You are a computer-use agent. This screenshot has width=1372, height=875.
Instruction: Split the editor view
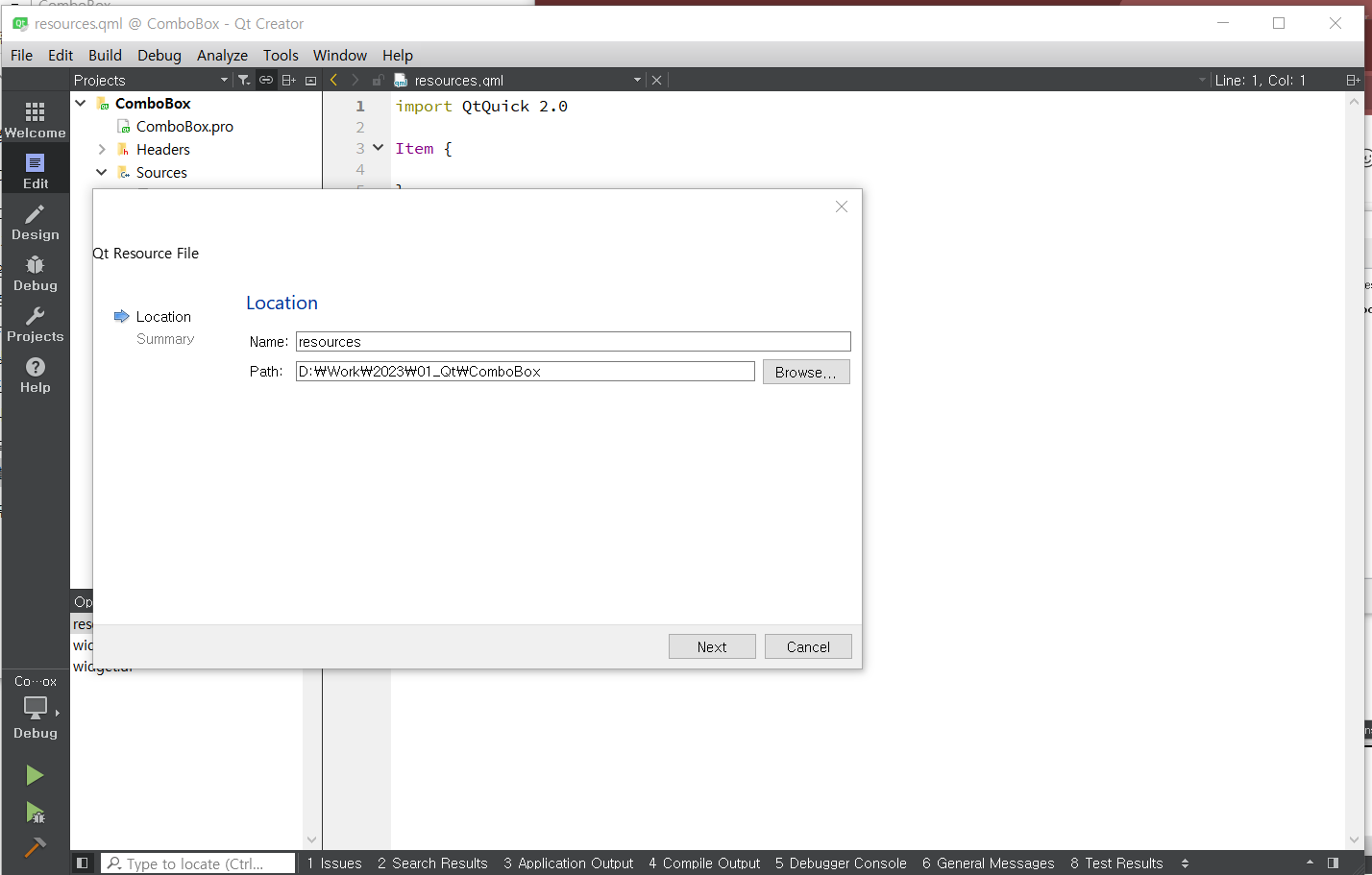pyautogui.click(x=1353, y=80)
